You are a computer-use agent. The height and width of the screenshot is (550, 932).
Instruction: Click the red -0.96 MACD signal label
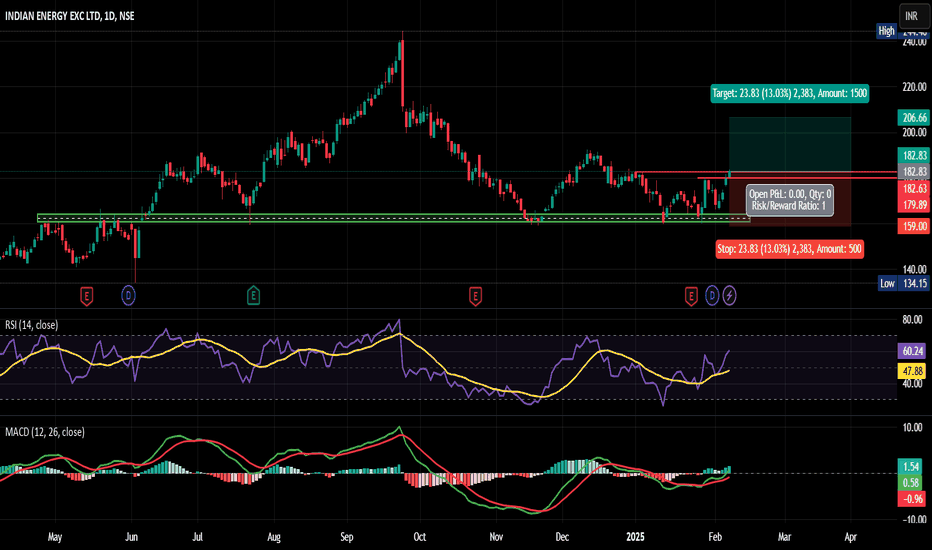point(911,499)
